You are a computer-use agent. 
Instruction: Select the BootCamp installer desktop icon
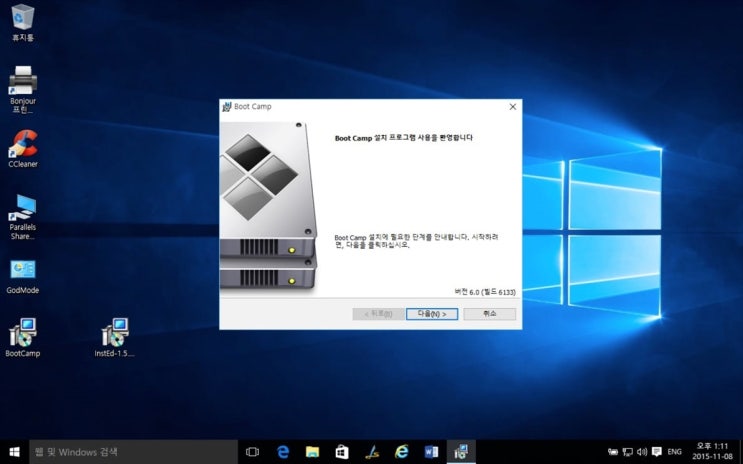tap(22, 337)
